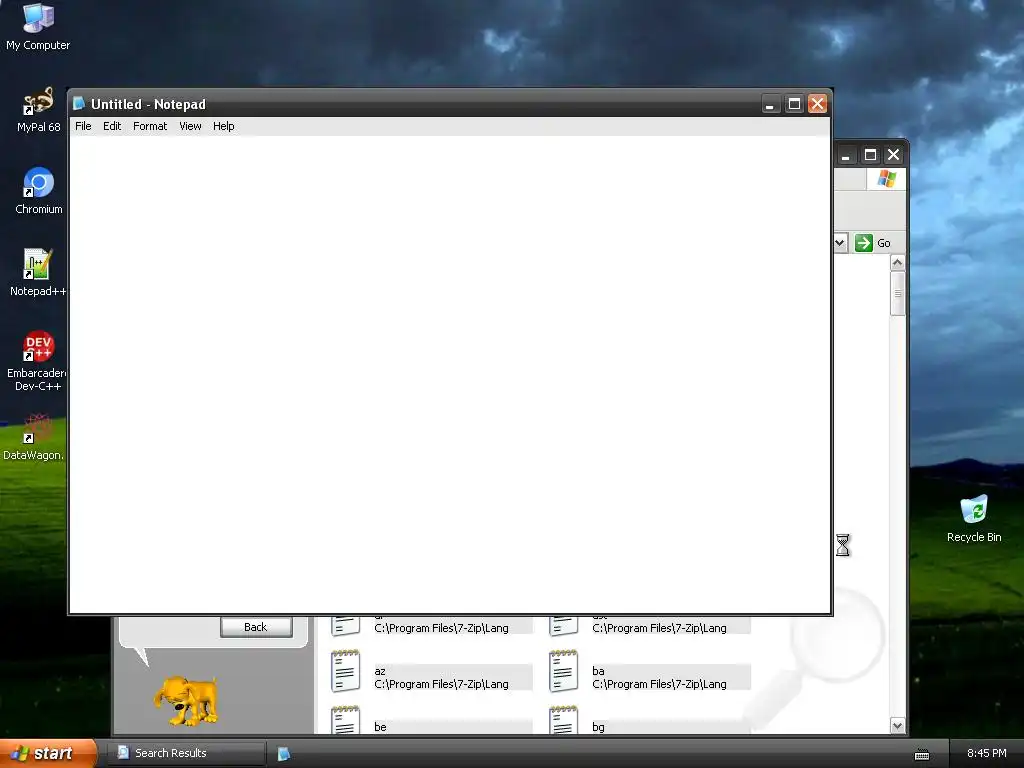Viewport: 1024px width, 768px height.
Task: Select the az file icon in results
Action: point(345,671)
